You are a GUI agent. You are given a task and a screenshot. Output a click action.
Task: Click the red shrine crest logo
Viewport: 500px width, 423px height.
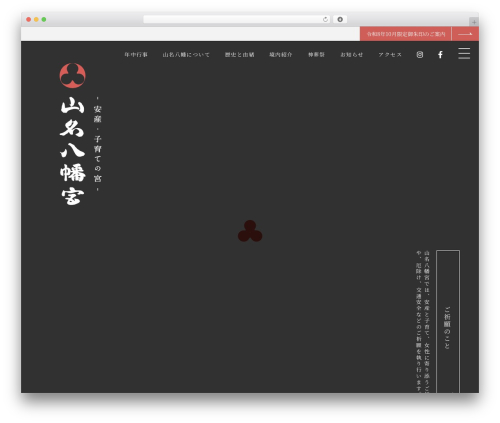point(72,75)
